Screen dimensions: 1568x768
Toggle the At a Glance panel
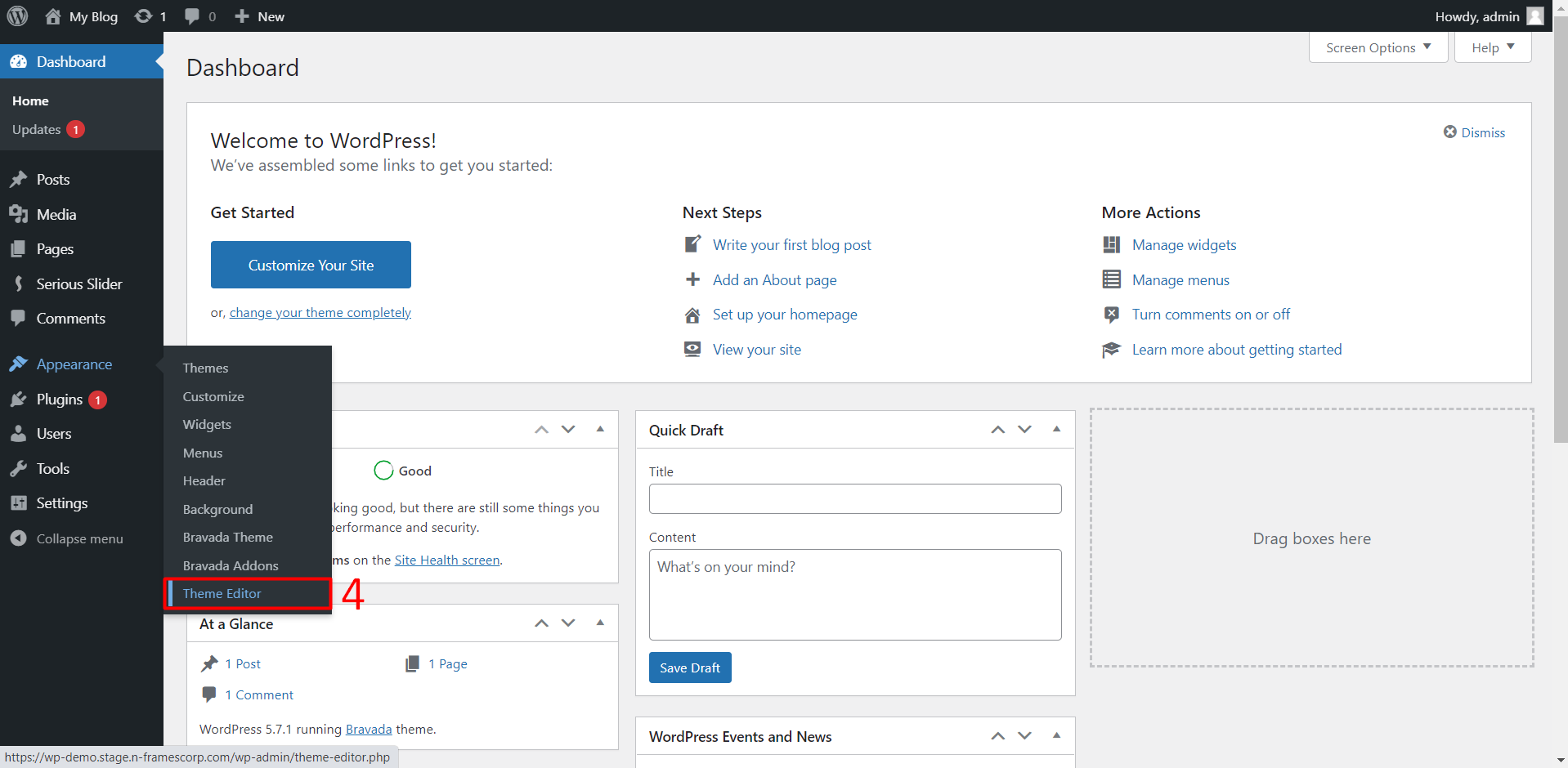point(600,623)
